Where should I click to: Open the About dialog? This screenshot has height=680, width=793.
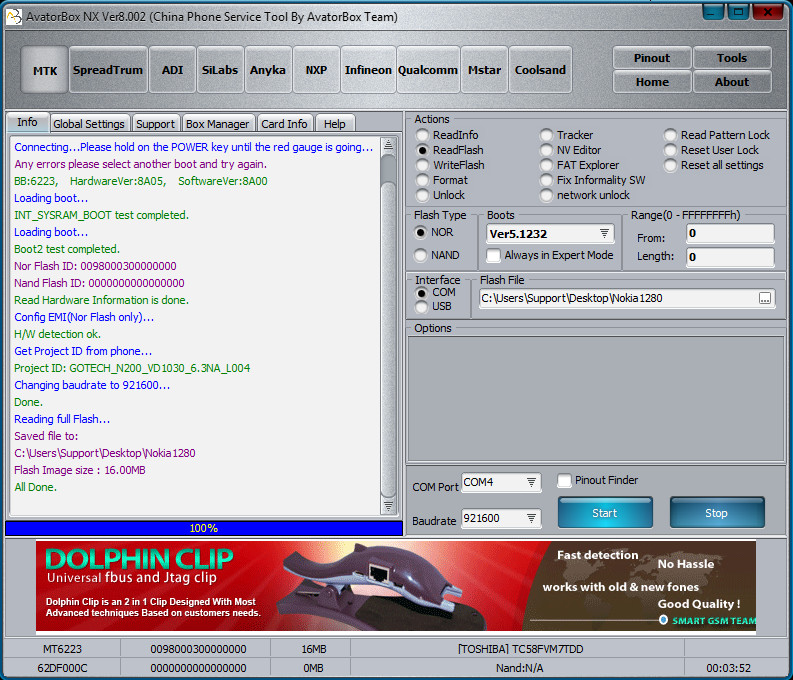(732, 81)
